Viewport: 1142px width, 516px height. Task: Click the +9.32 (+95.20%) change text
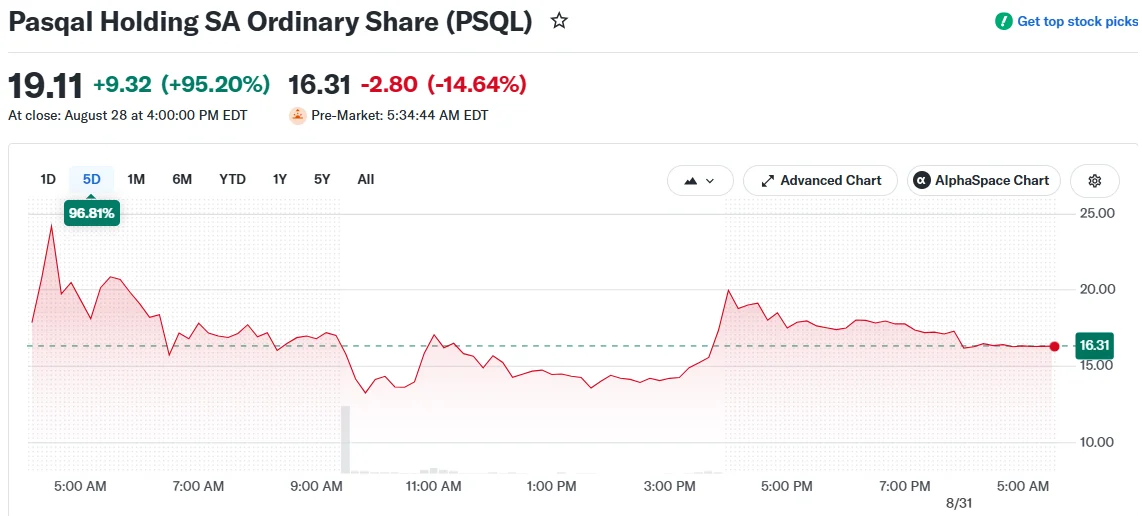point(181,85)
